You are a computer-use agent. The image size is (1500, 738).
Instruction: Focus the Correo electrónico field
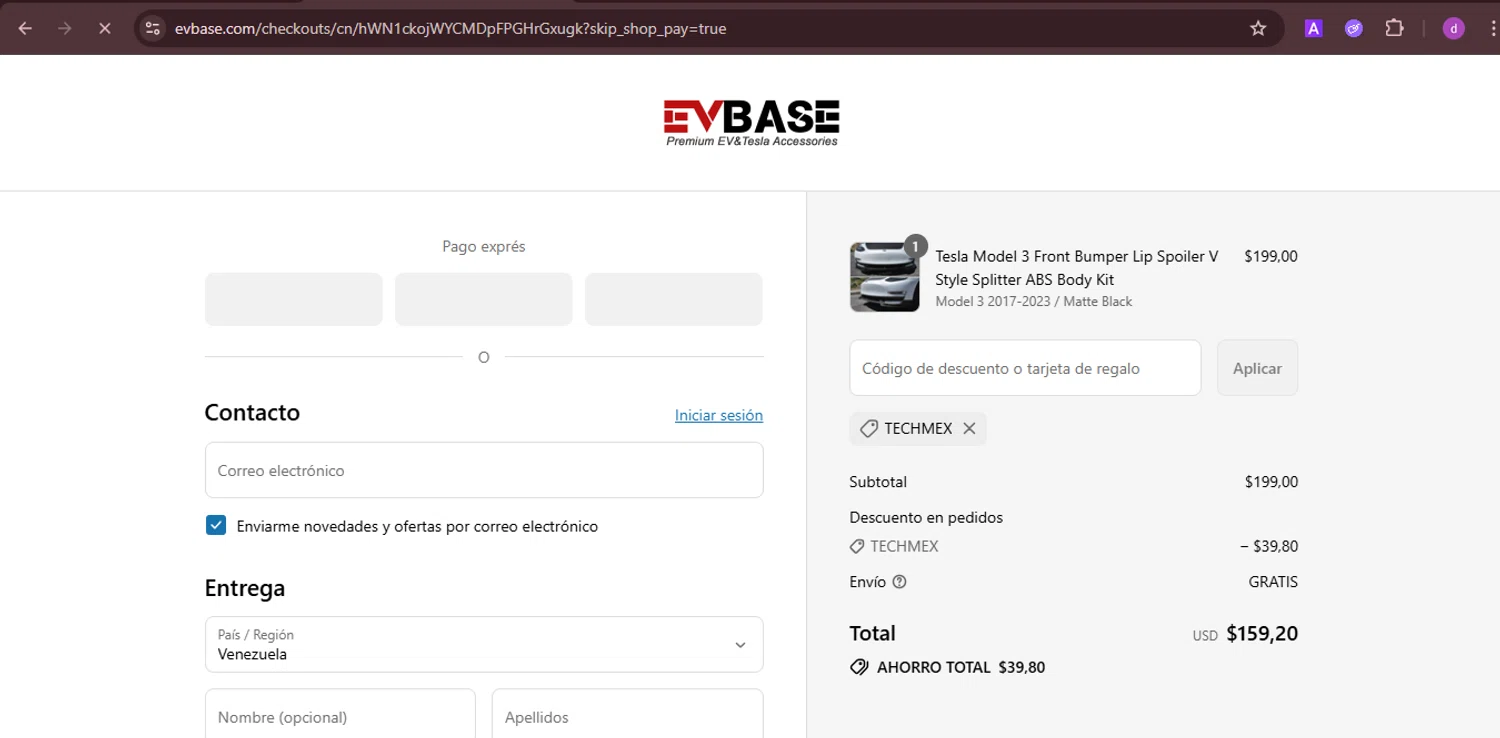(x=484, y=470)
